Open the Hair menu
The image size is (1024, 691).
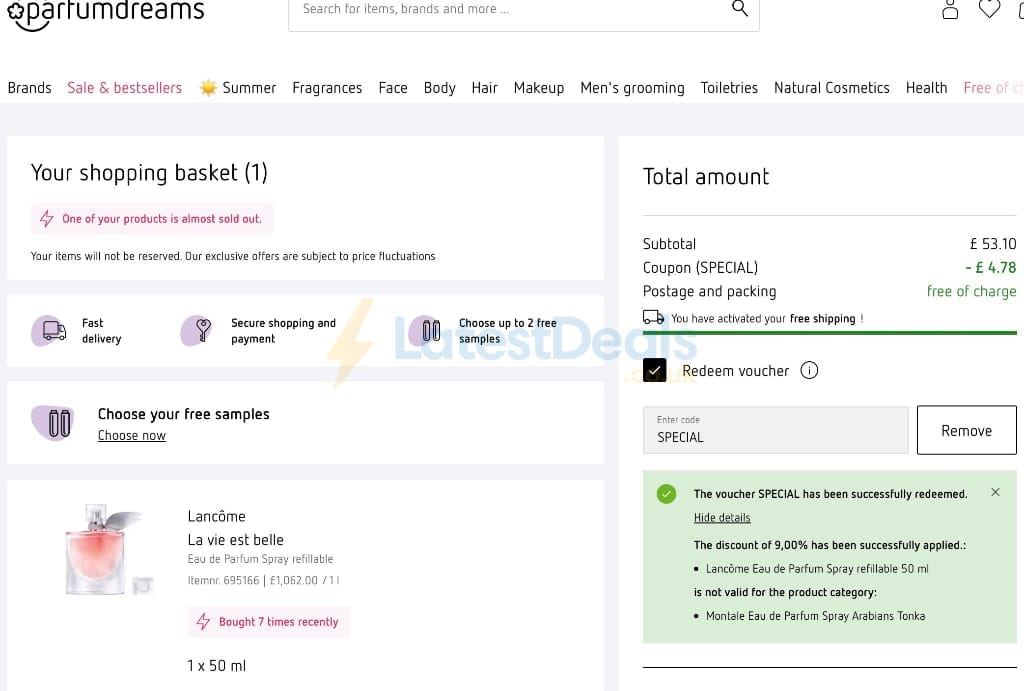click(x=485, y=88)
